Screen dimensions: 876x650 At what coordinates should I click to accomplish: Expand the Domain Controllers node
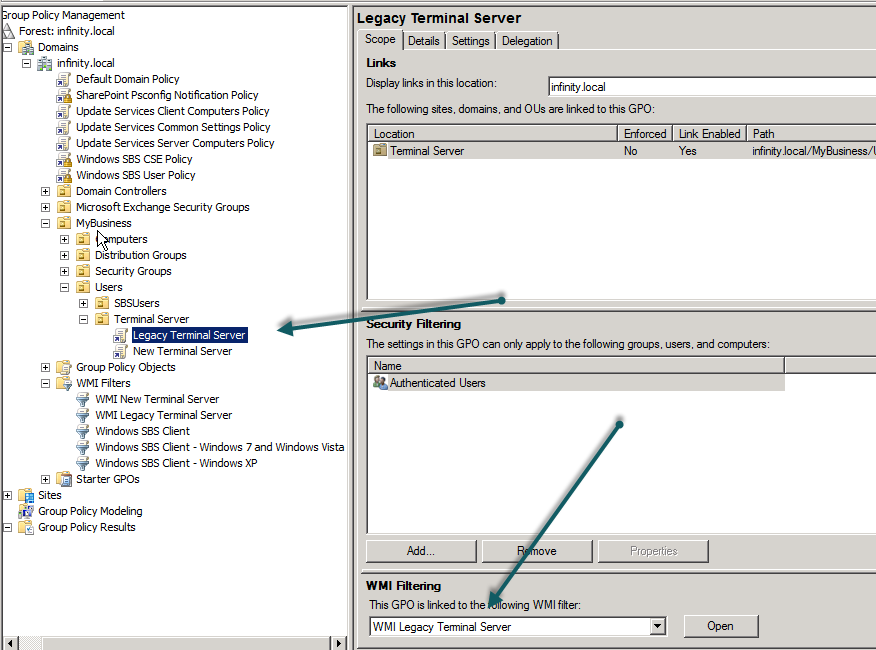pos(46,191)
